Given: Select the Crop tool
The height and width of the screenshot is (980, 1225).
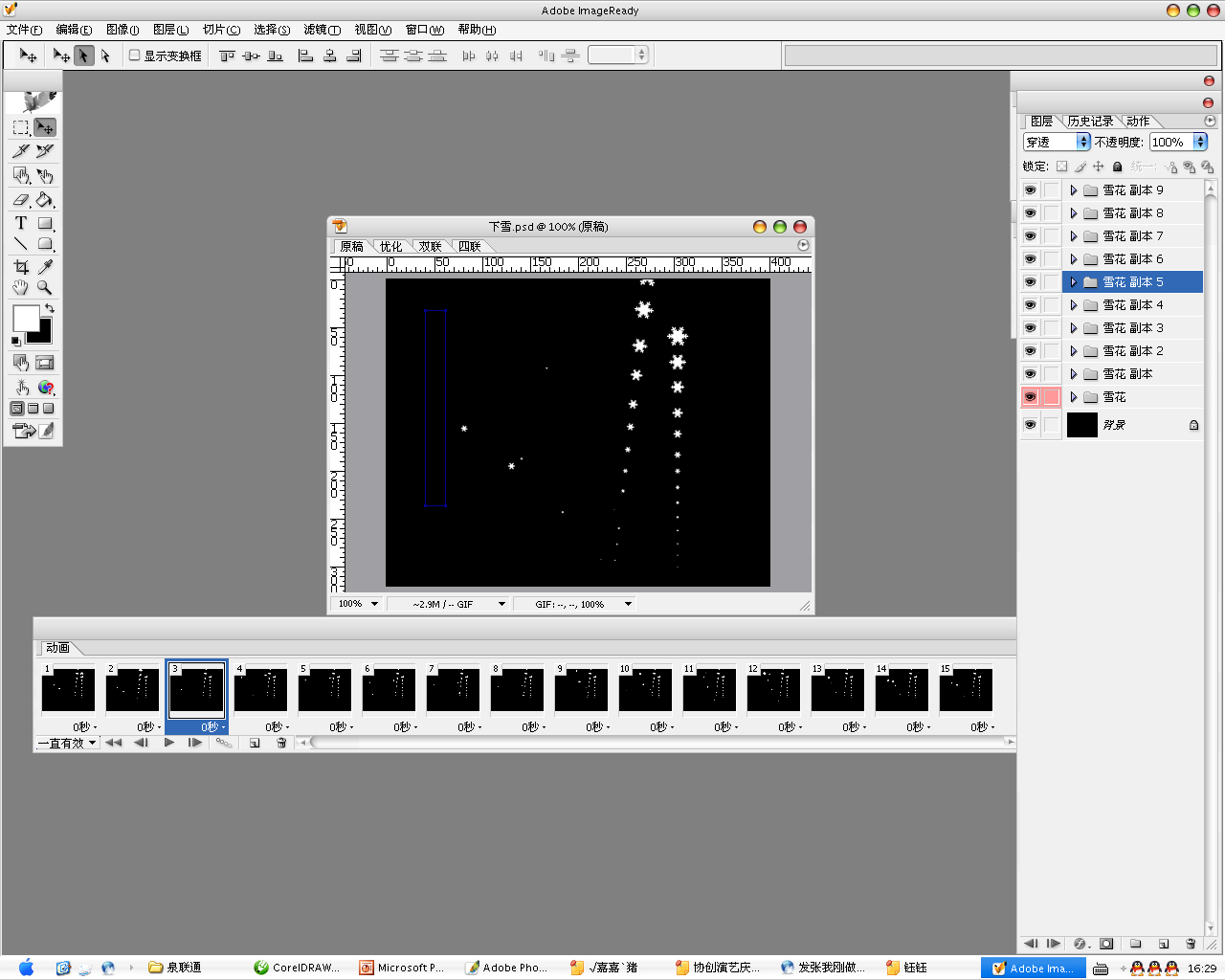Looking at the screenshot, I should 20,267.
